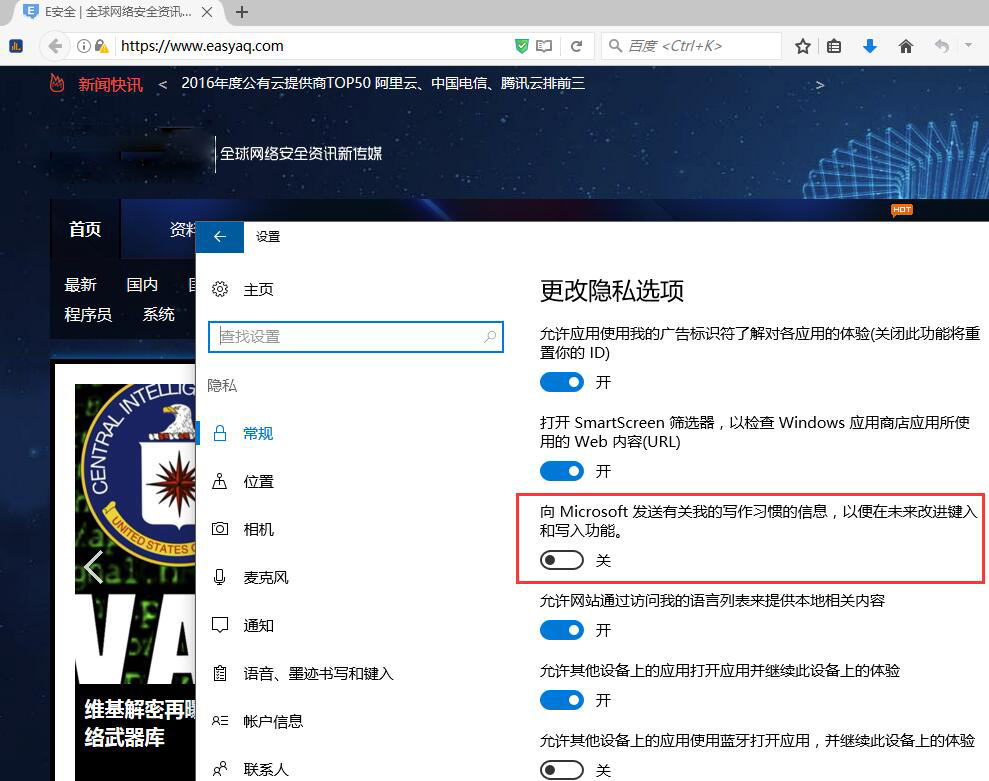989x781 pixels.
Task: Click the 百度 search box in the toolbar
Action: click(691, 46)
